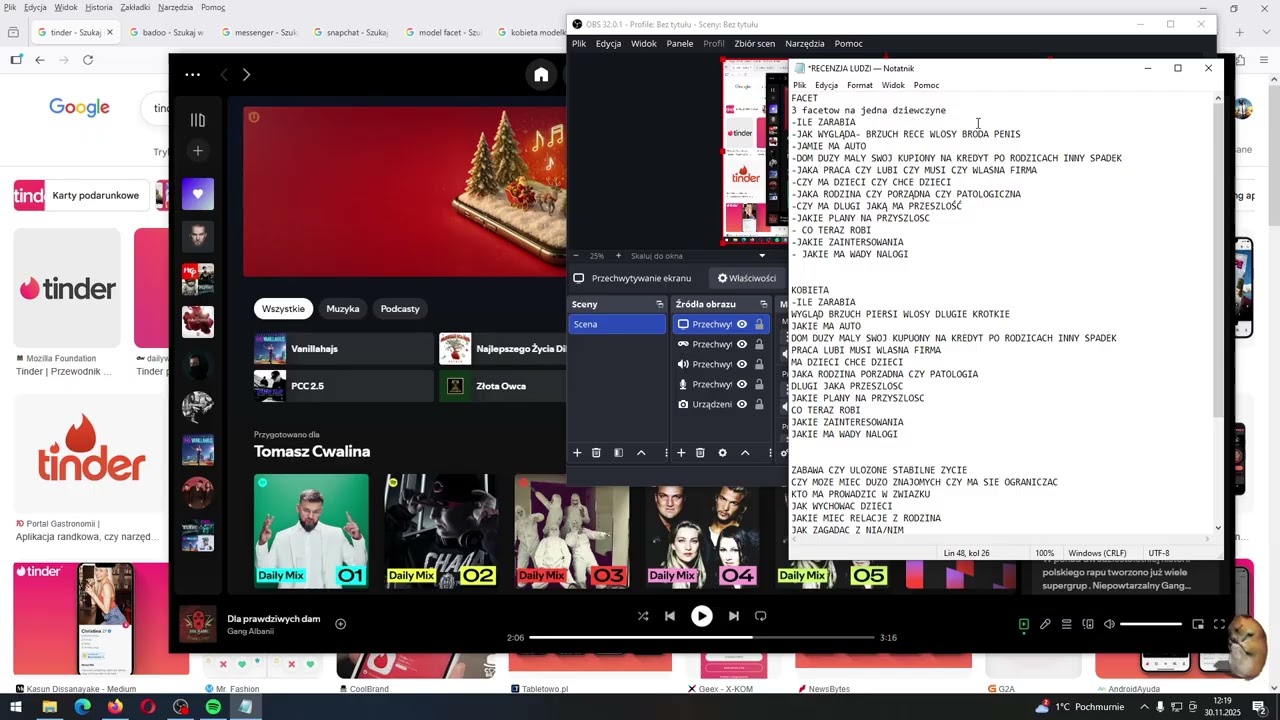The height and width of the screenshot is (720, 1280).
Task: Adjust the Spotify volume slider
Action: (1150, 624)
